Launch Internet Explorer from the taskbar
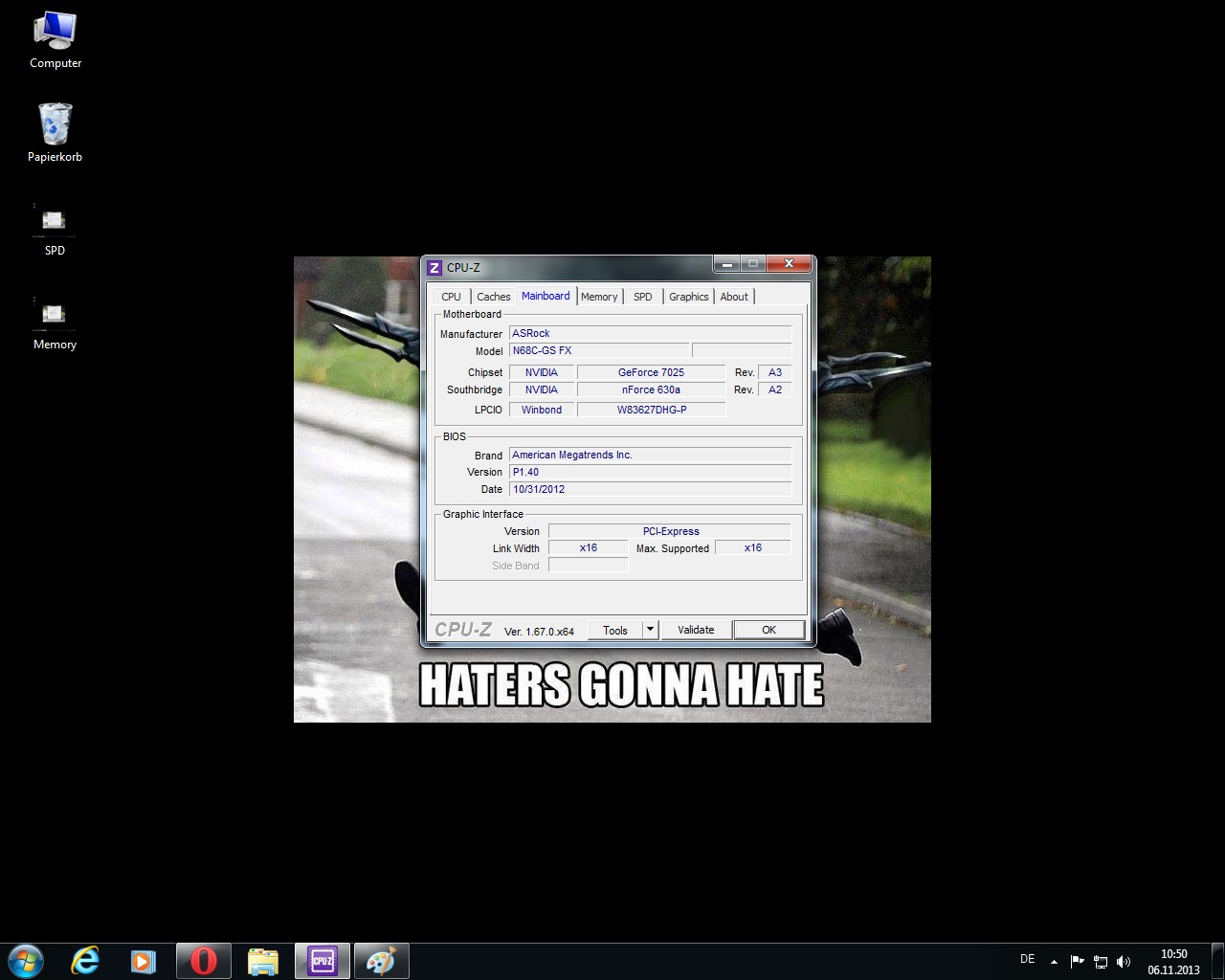This screenshot has height=980, width=1225. [85, 961]
